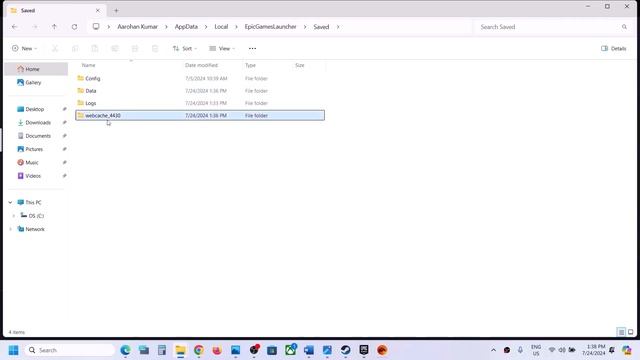Select the Data folder
The width and height of the screenshot is (640, 360).
pyautogui.click(x=200, y=91)
